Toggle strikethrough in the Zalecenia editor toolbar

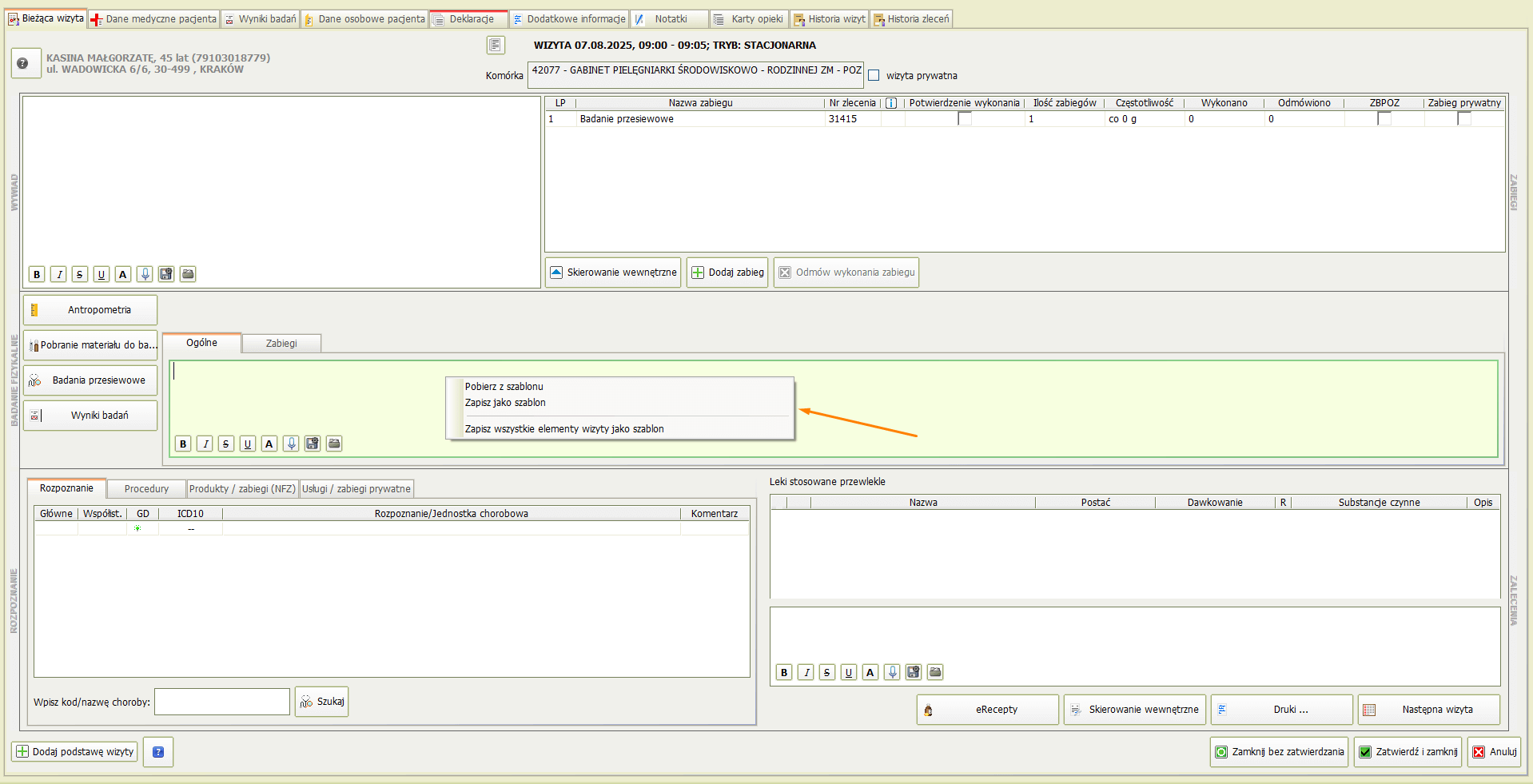827,672
